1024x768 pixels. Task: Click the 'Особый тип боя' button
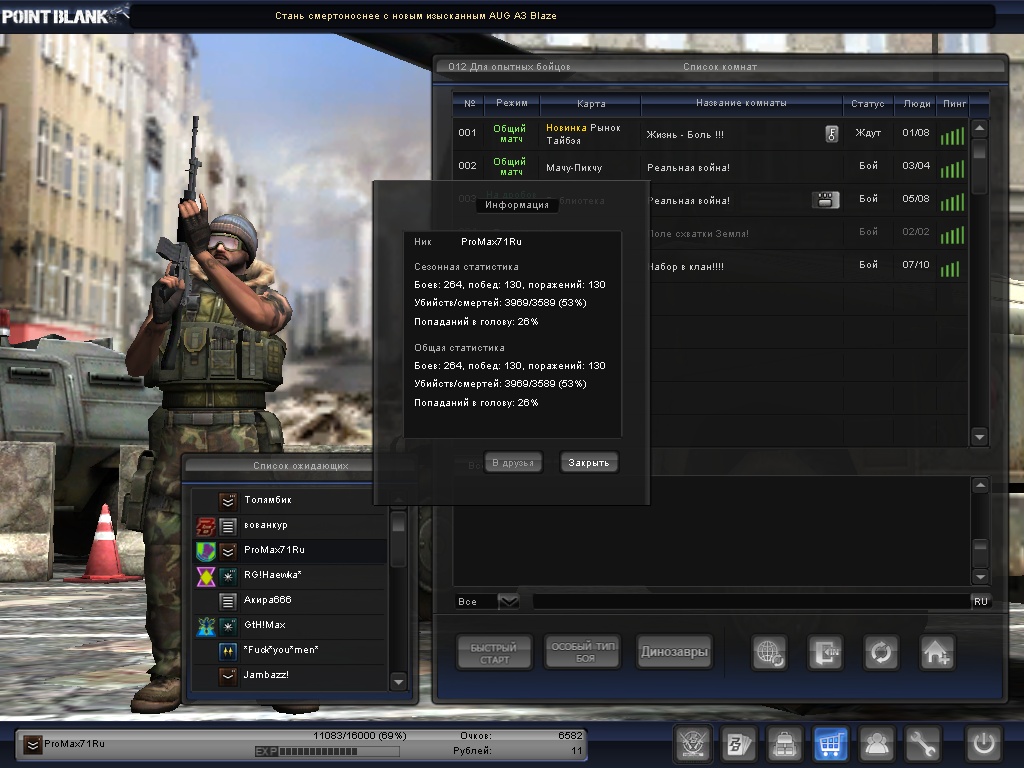583,651
